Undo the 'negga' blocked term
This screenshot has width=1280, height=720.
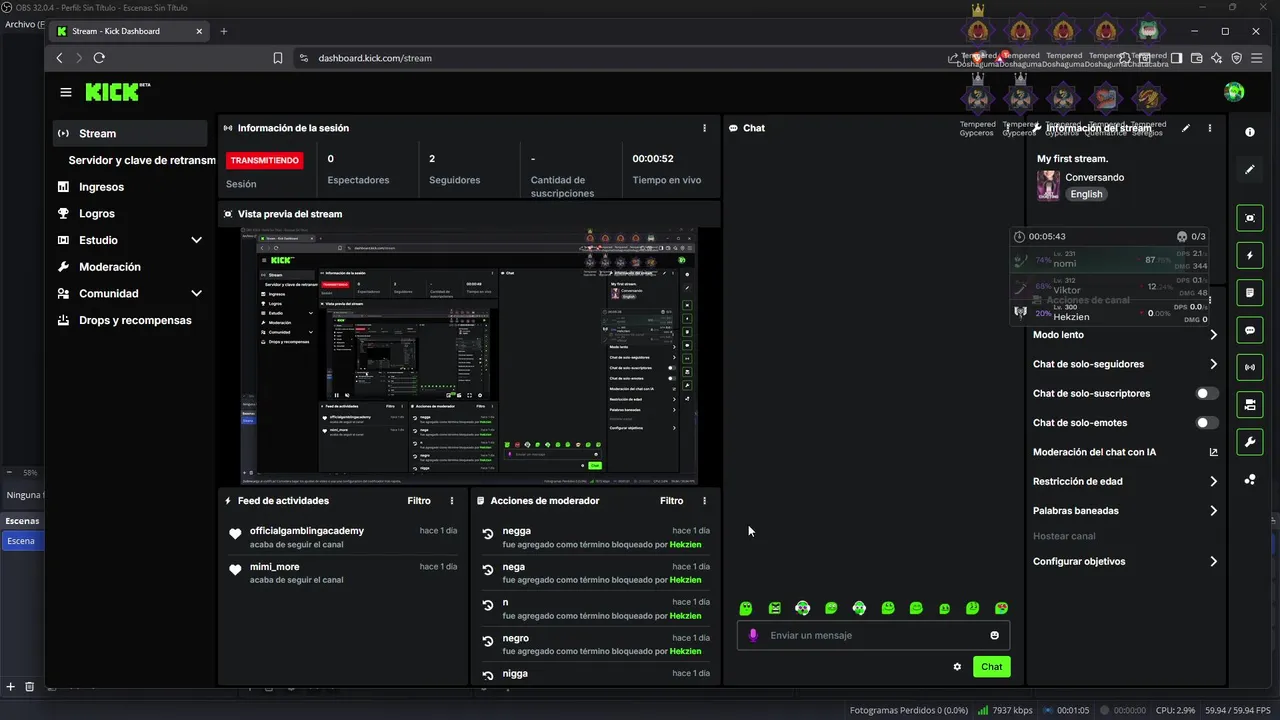[487, 534]
